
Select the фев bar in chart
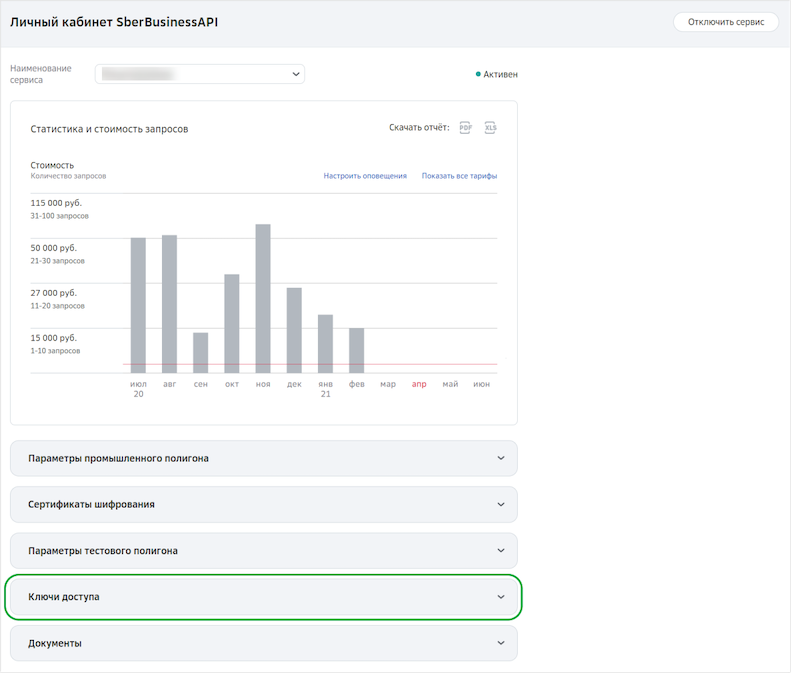[357, 351]
